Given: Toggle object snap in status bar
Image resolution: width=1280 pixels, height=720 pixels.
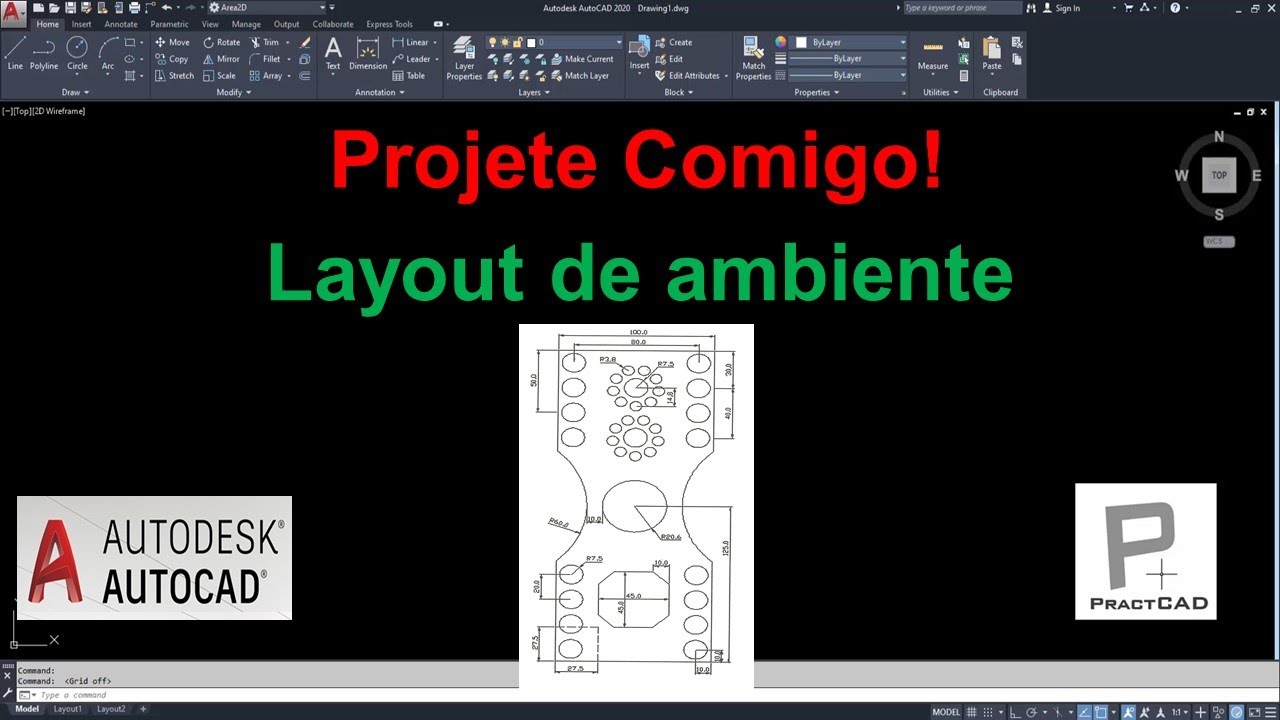Looking at the screenshot, I should [x=1100, y=712].
